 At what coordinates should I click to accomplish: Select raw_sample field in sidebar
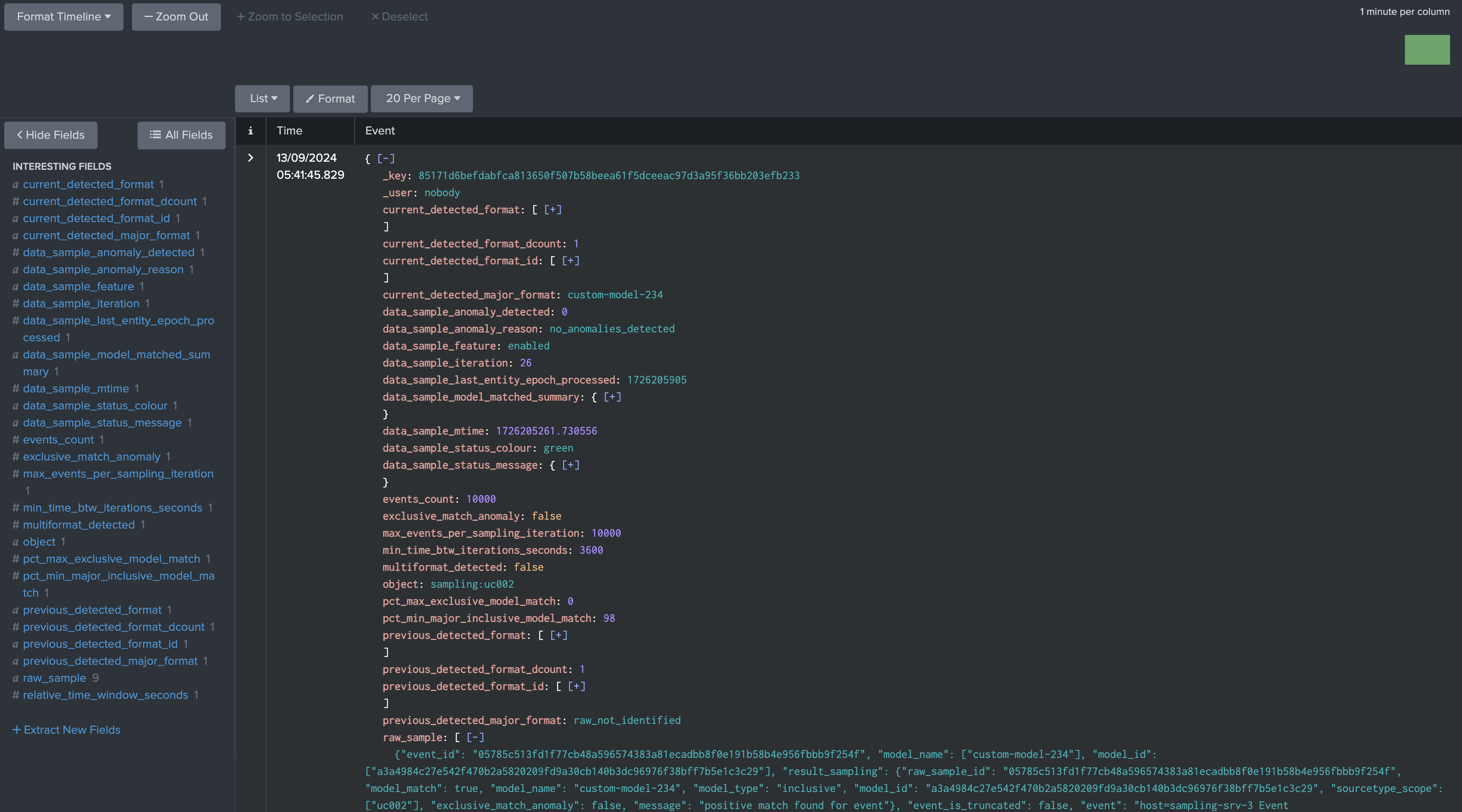[x=54, y=678]
